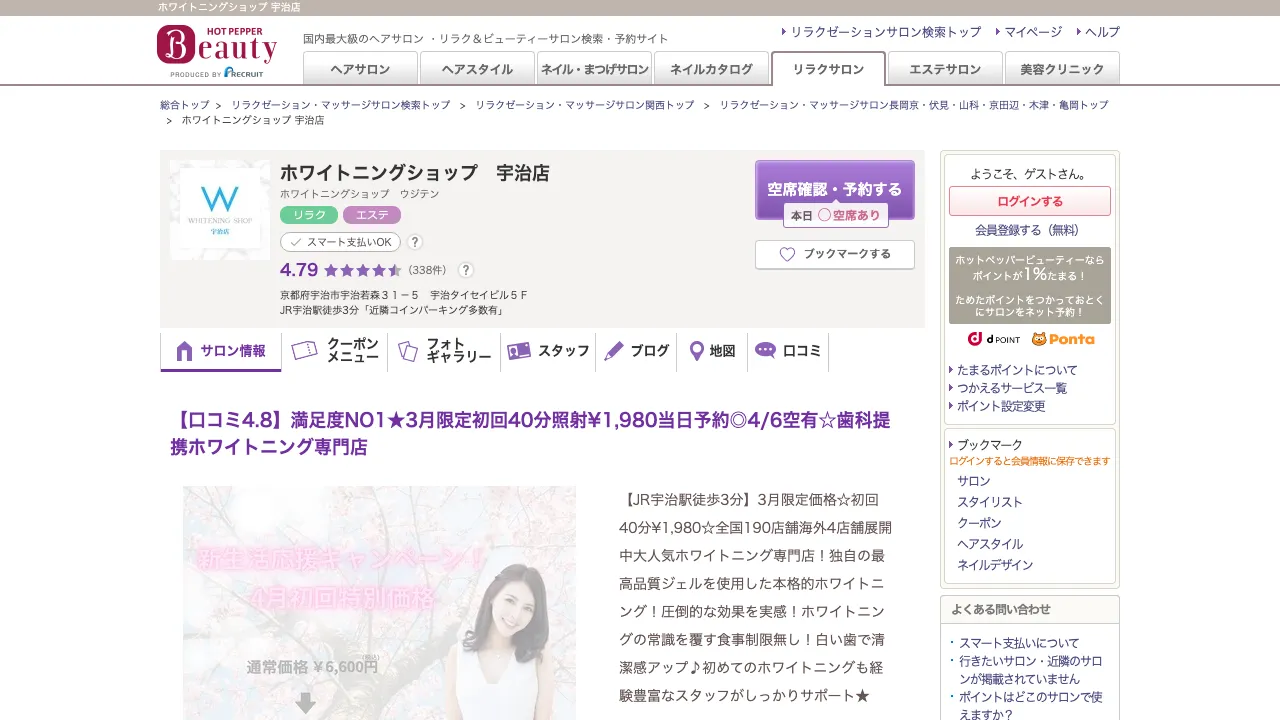Open つかえるサービス一覧 link
Image resolution: width=1280 pixels, height=720 pixels.
[x=1012, y=388]
